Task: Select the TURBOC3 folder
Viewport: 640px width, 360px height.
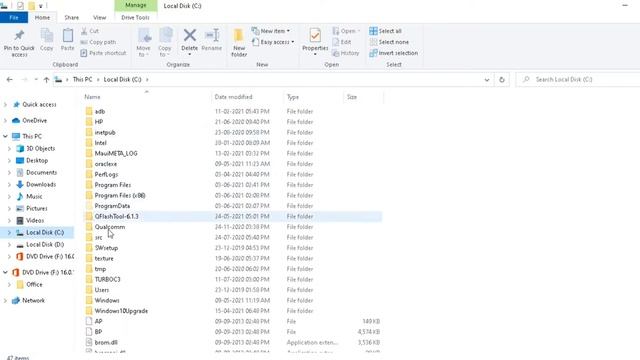Action: pos(107,280)
